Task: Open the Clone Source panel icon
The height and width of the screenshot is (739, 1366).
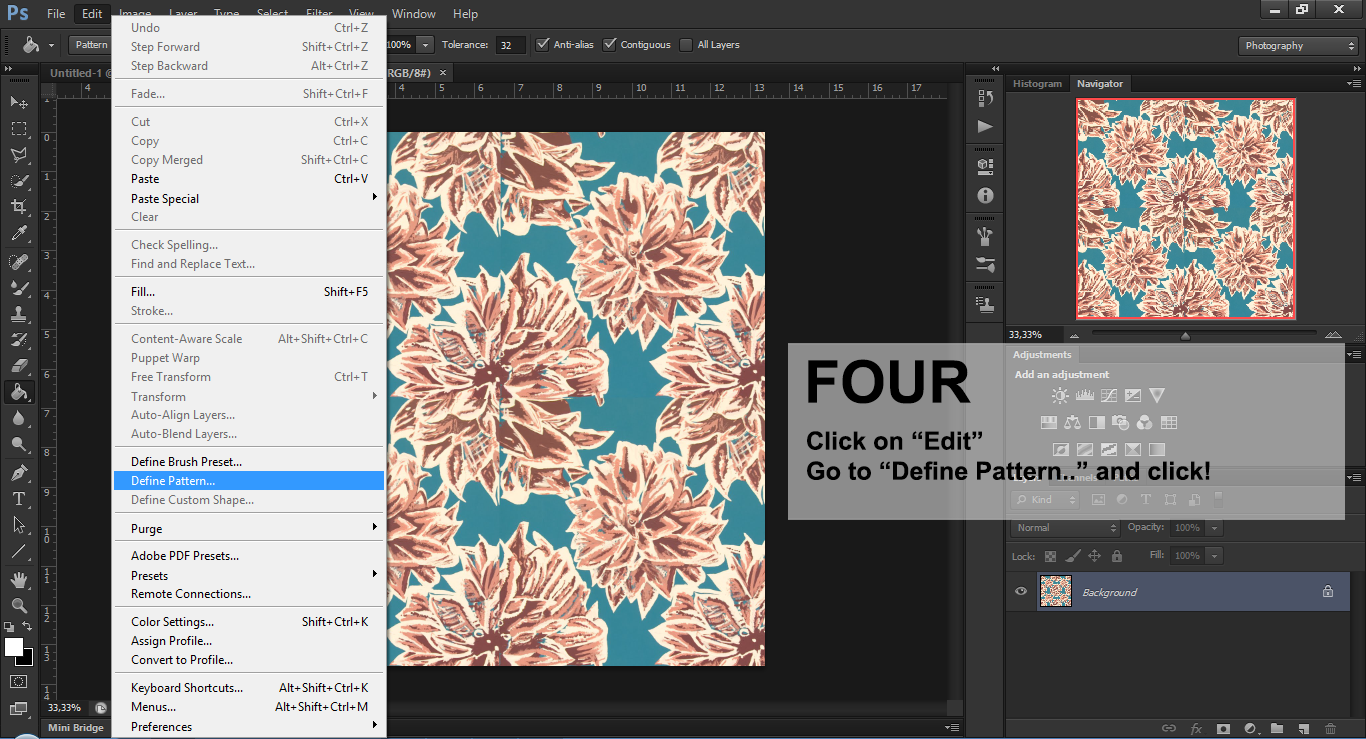Action: (985, 303)
